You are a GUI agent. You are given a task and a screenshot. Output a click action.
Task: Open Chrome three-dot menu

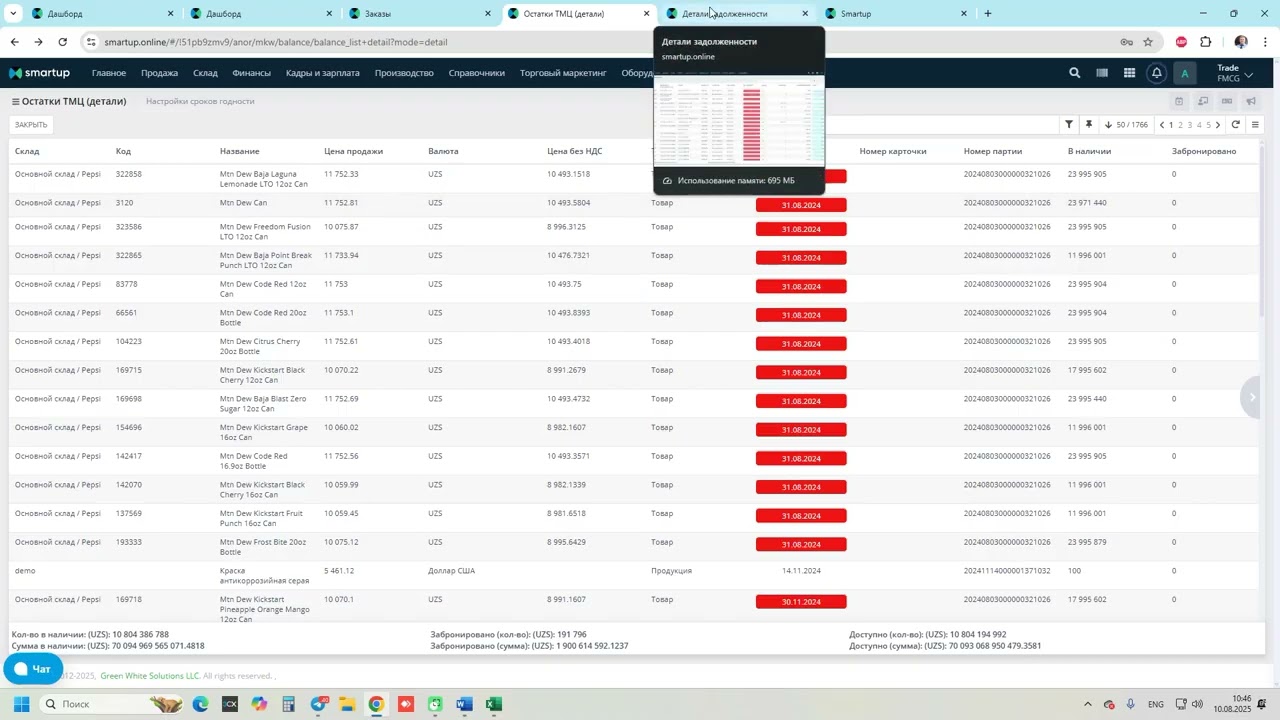[1265, 42]
